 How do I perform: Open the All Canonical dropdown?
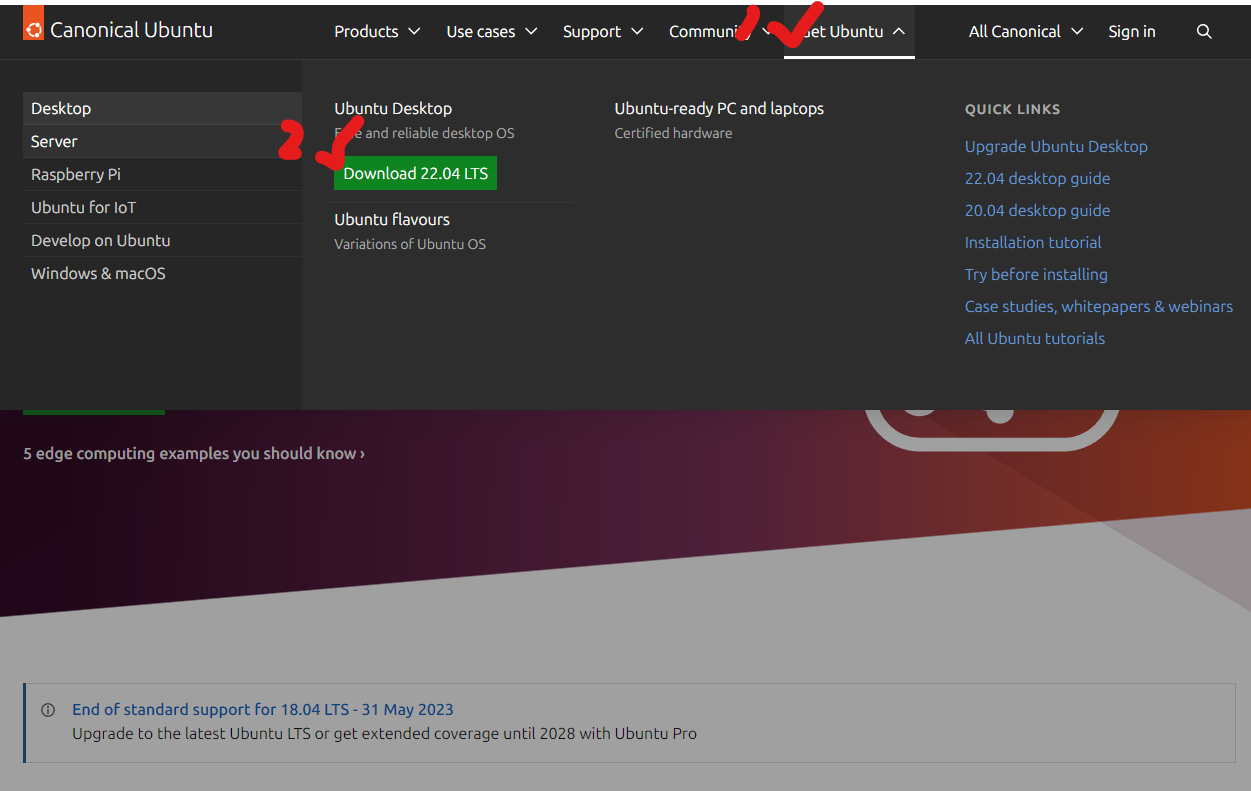pyautogui.click(x=1026, y=32)
